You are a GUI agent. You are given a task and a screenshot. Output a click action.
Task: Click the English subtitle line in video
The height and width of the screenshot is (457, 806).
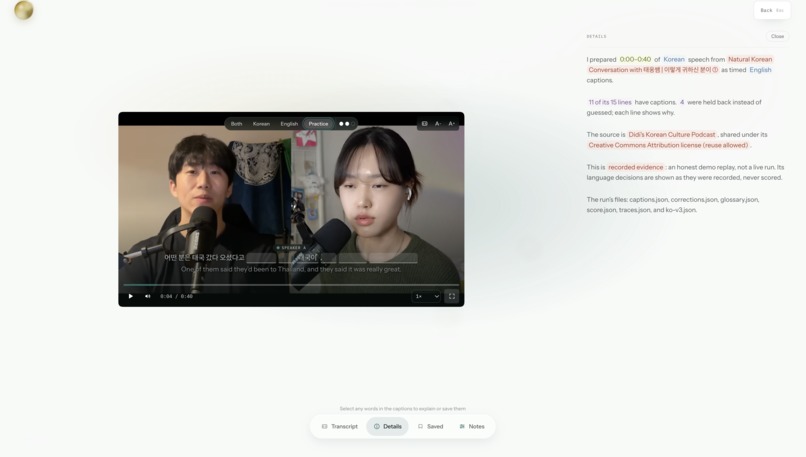291,269
